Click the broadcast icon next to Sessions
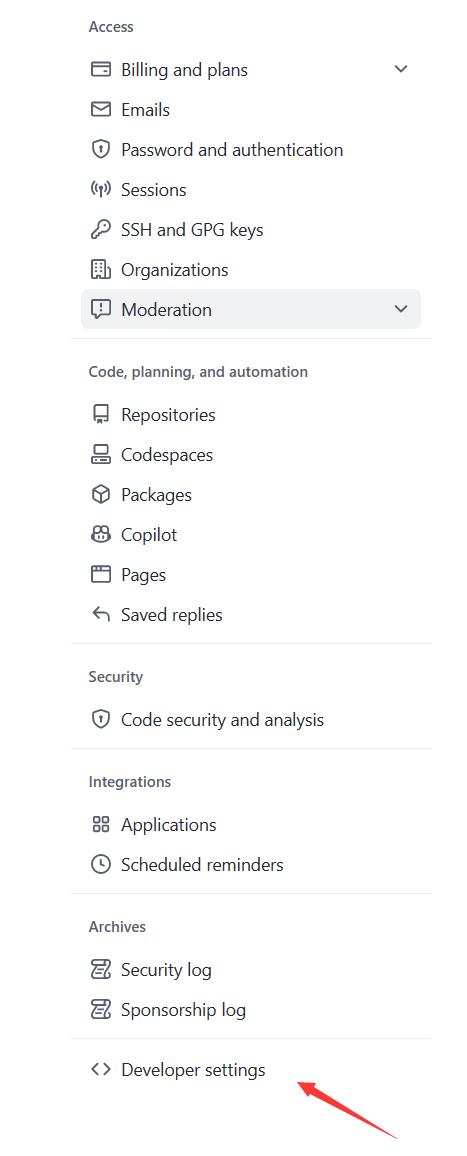The width and height of the screenshot is (467, 1156). (100, 189)
